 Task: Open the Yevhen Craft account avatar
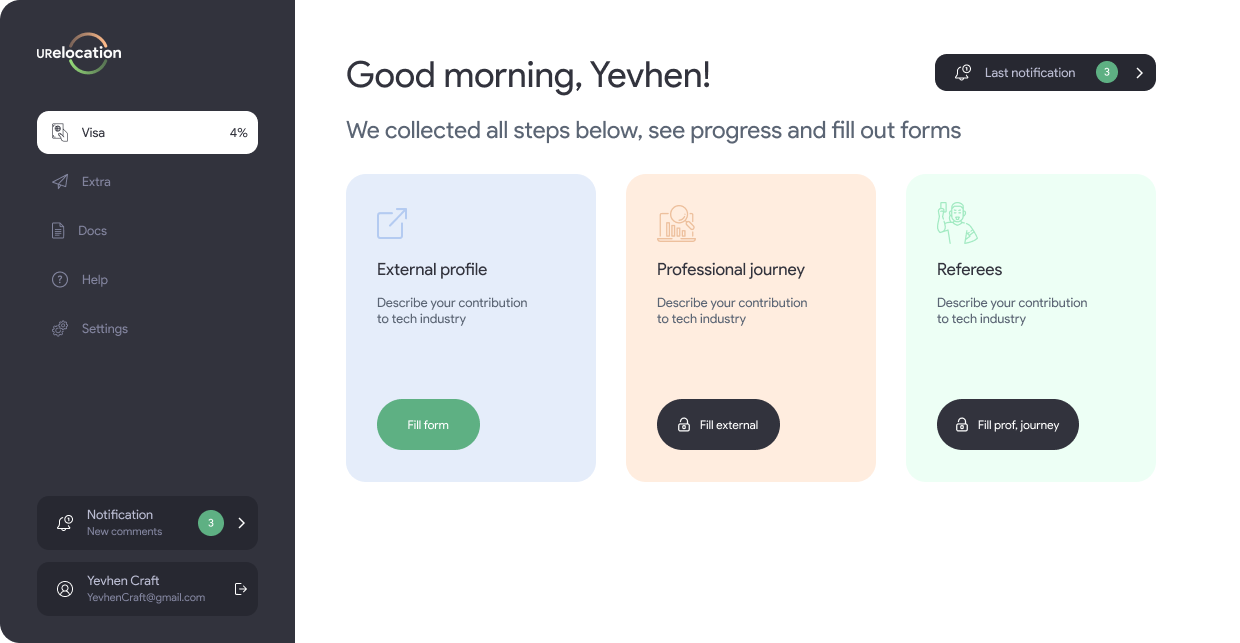[65, 589]
